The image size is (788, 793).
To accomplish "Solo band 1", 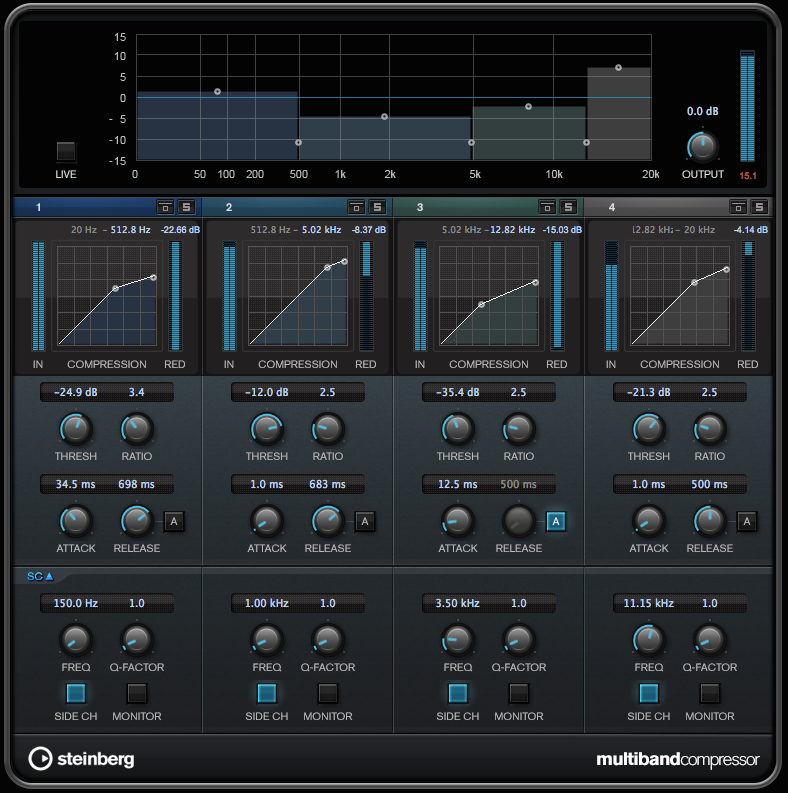I will [187, 207].
